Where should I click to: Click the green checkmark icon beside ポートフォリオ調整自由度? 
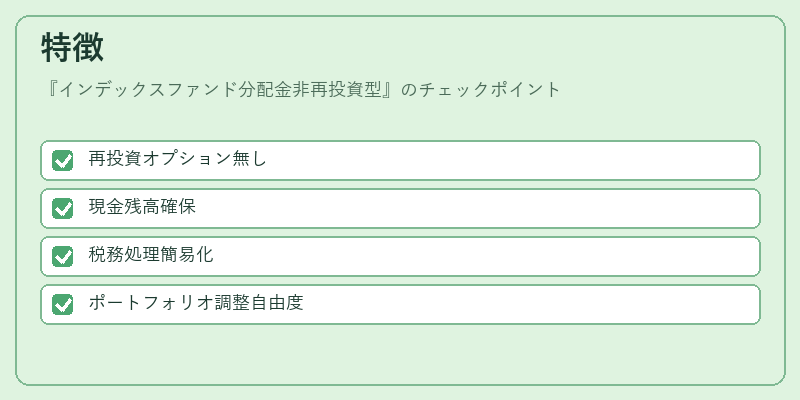(x=63, y=304)
